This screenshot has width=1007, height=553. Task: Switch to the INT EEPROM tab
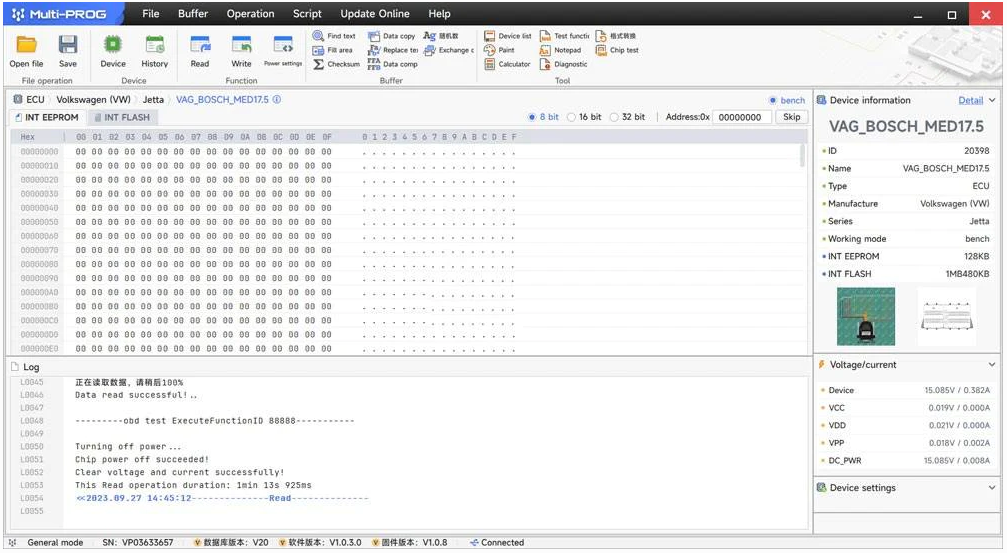(46, 118)
